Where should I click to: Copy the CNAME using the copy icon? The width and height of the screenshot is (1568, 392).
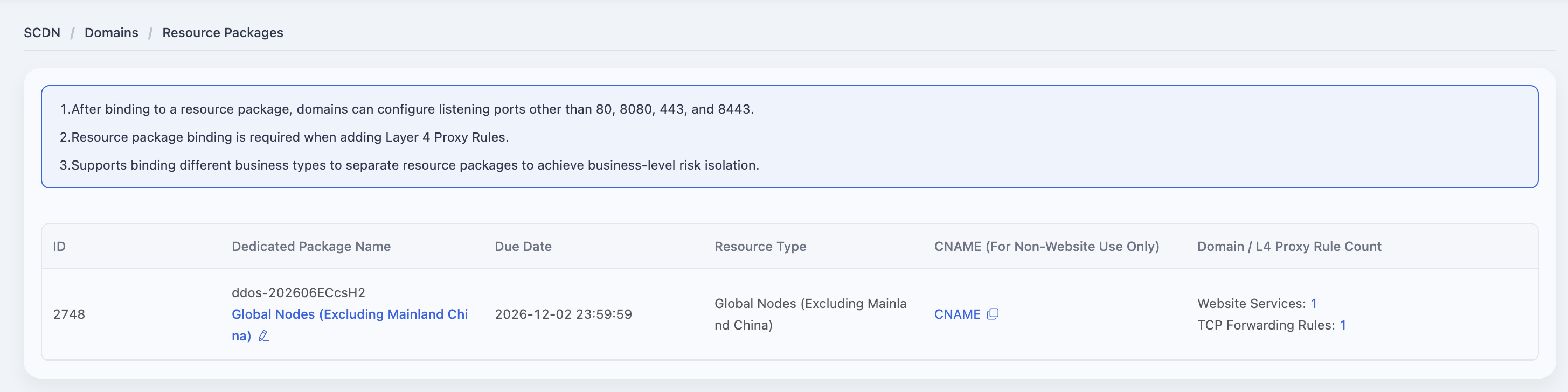[993, 314]
